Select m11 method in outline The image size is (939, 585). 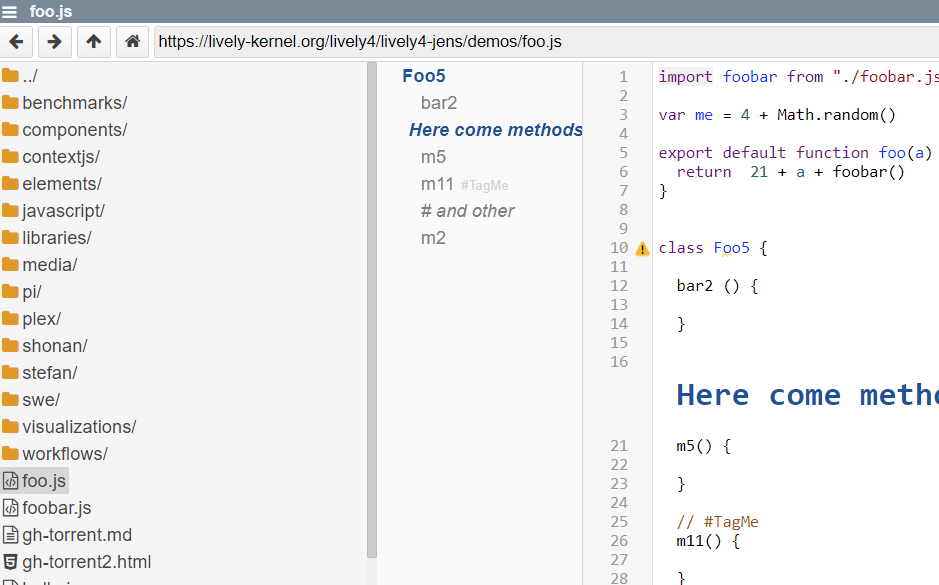tap(437, 184)
